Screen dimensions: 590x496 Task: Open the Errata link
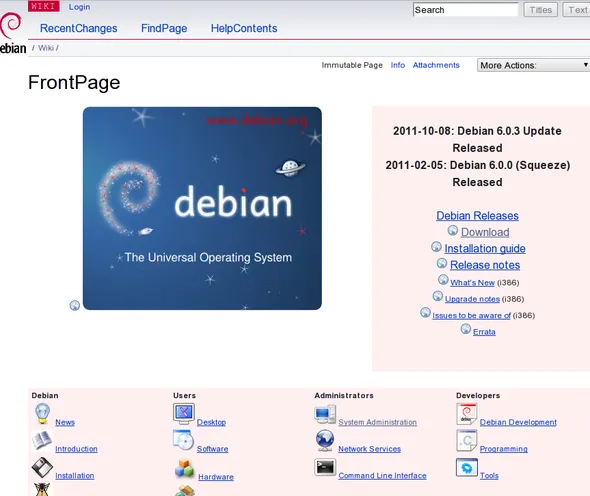[484, 332]
